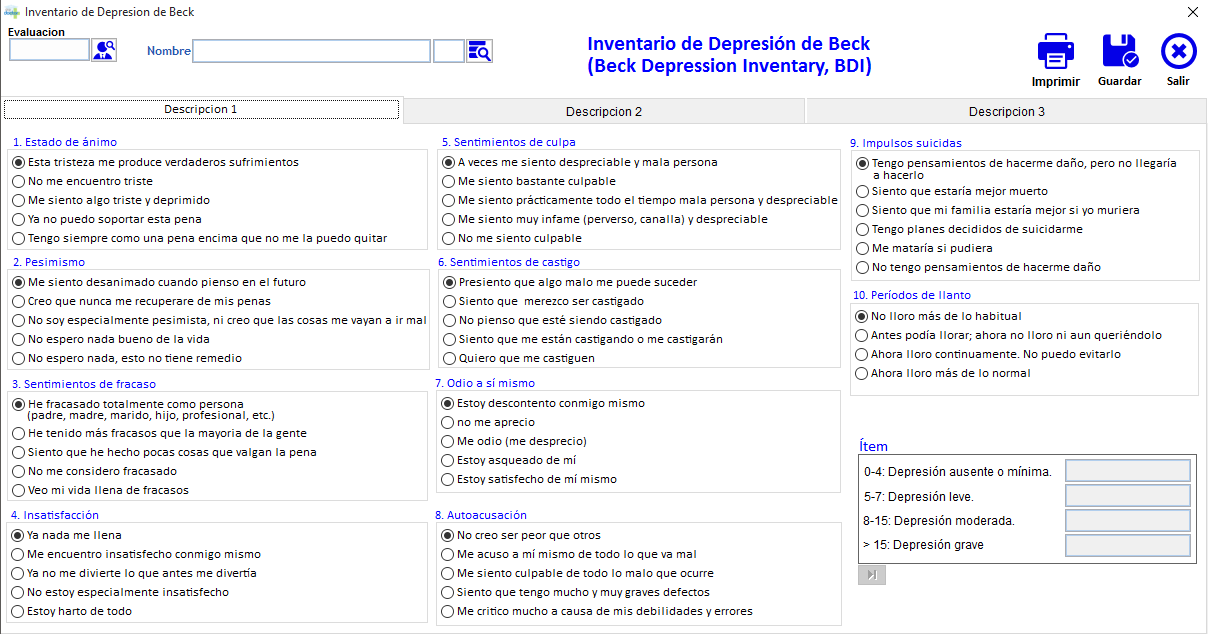Select 'Siento que he hecho pocas cosas' option

[164, 452]
